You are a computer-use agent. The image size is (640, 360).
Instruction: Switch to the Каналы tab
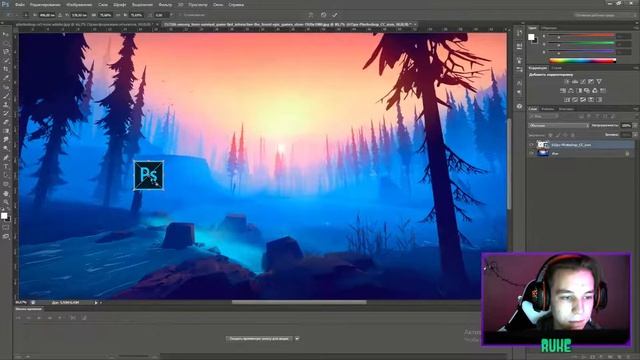coord(547,109)
